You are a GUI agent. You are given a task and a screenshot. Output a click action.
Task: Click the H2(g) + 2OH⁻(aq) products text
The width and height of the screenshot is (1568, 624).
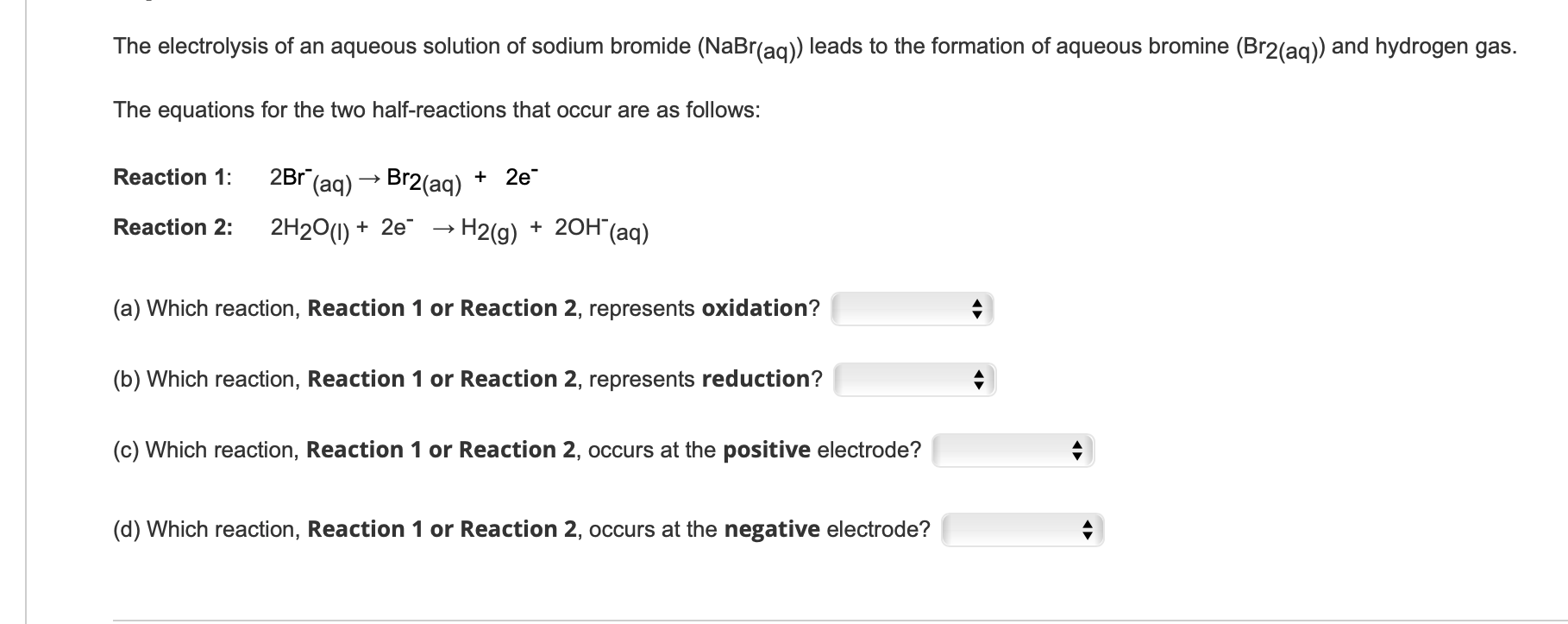coord(555,230)
